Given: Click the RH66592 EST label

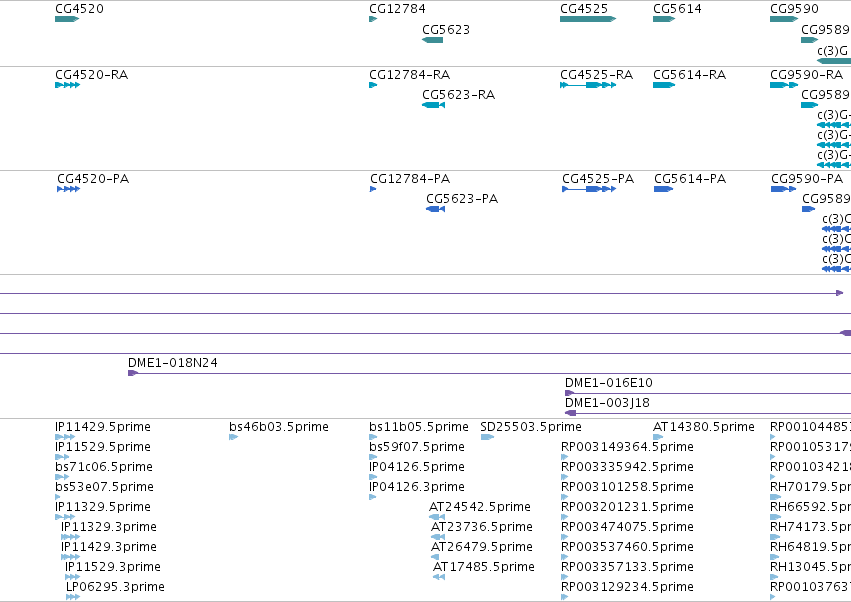Looking at the screenshot, I should click(810, 507).
